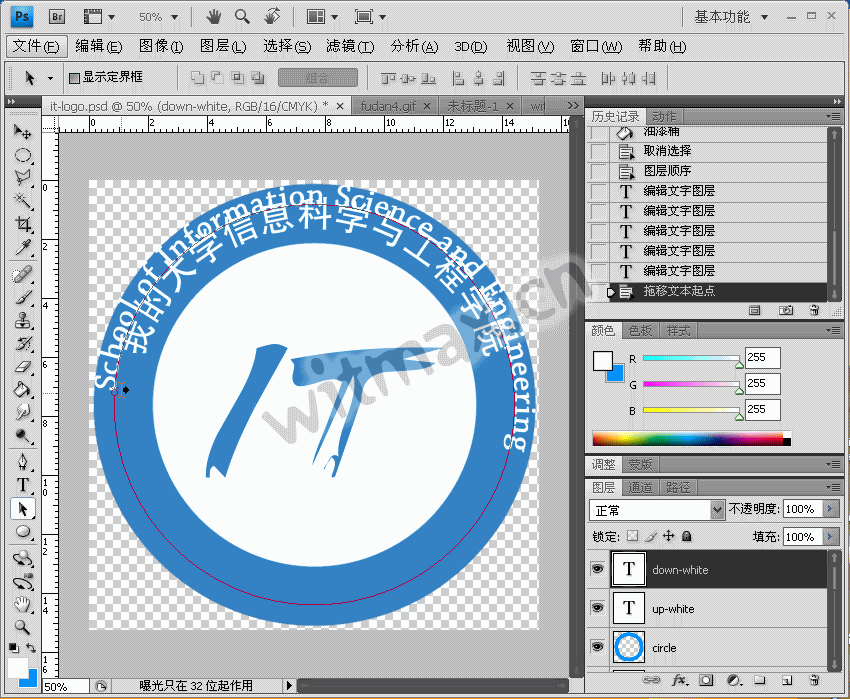This screenshot has height=699, width=850.
Task: Click the foreground color swatch in Color panel
Action: pyautogui.click(x=602, y=361)
